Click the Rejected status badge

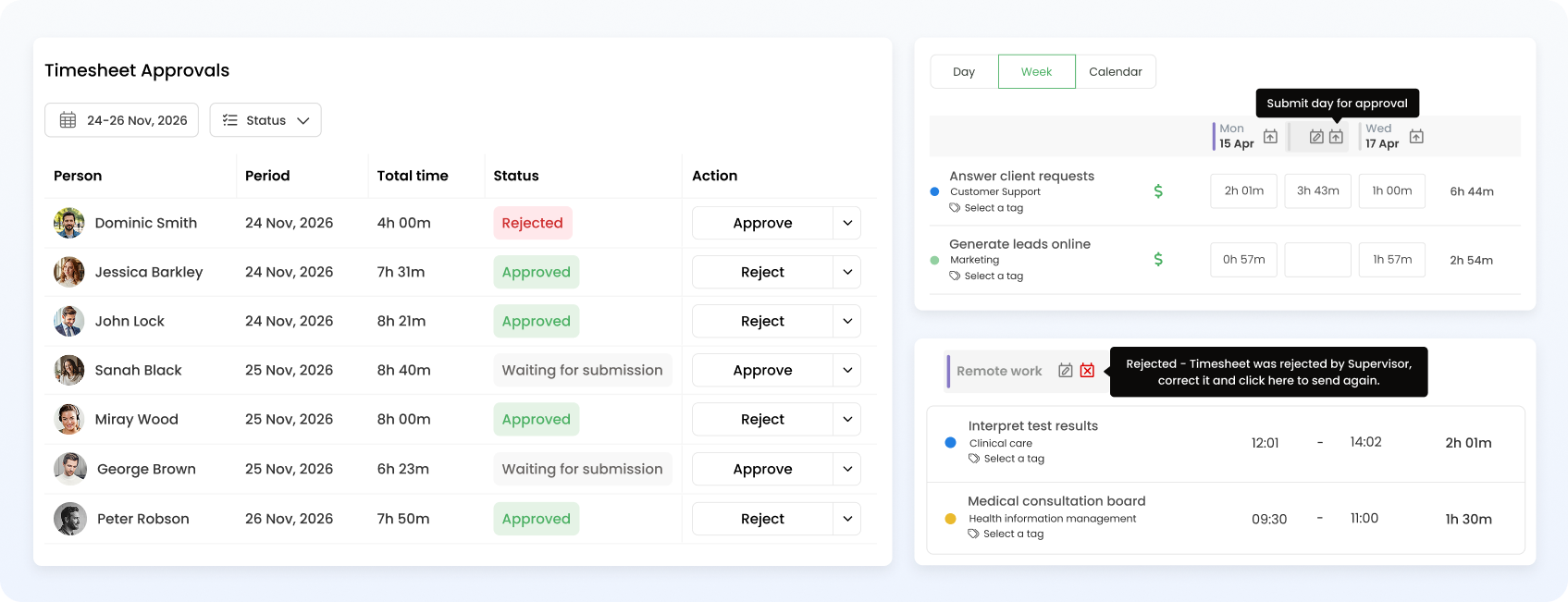[x=533, y=223]
